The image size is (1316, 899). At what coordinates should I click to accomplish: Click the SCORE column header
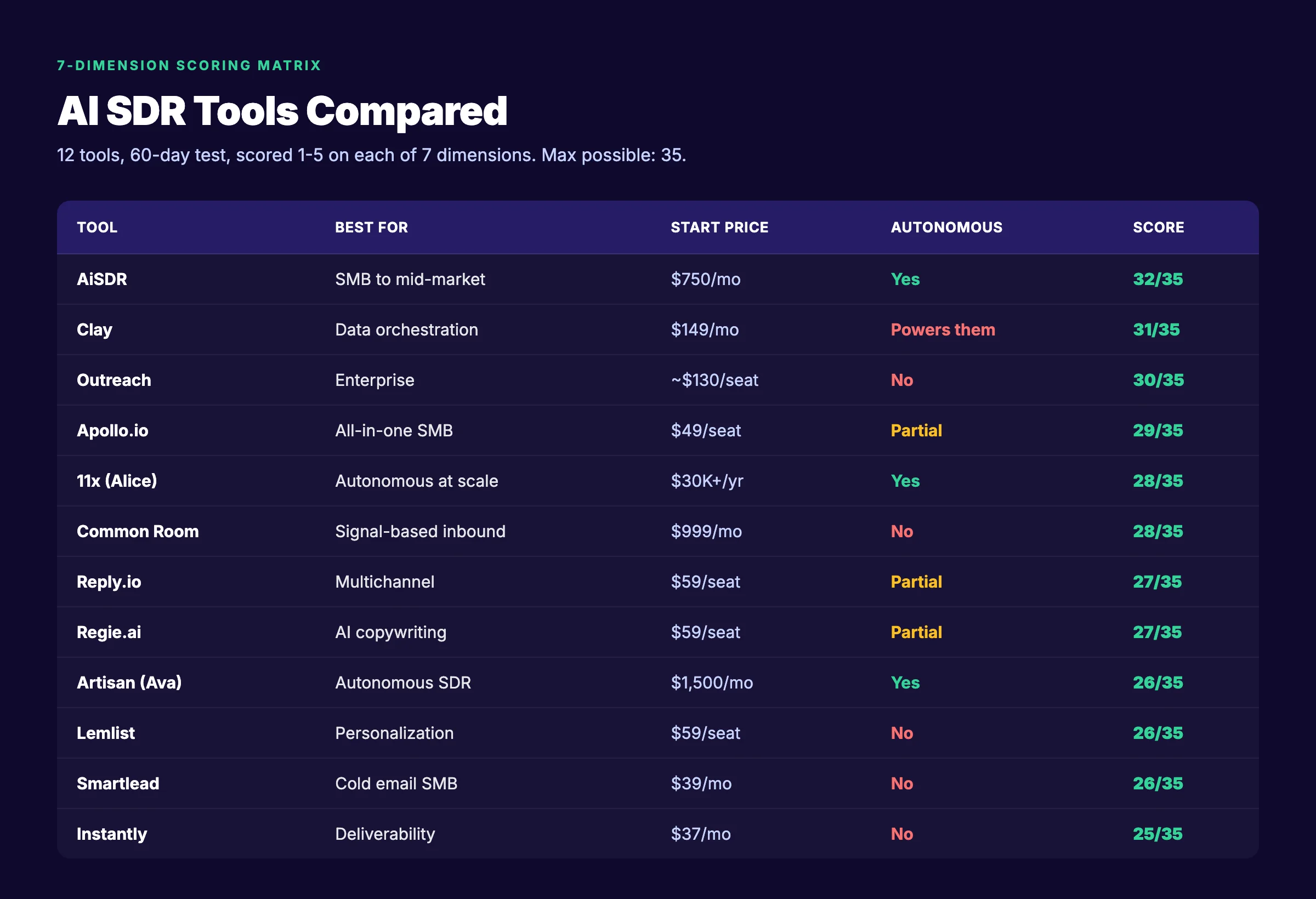(1158, 227)
